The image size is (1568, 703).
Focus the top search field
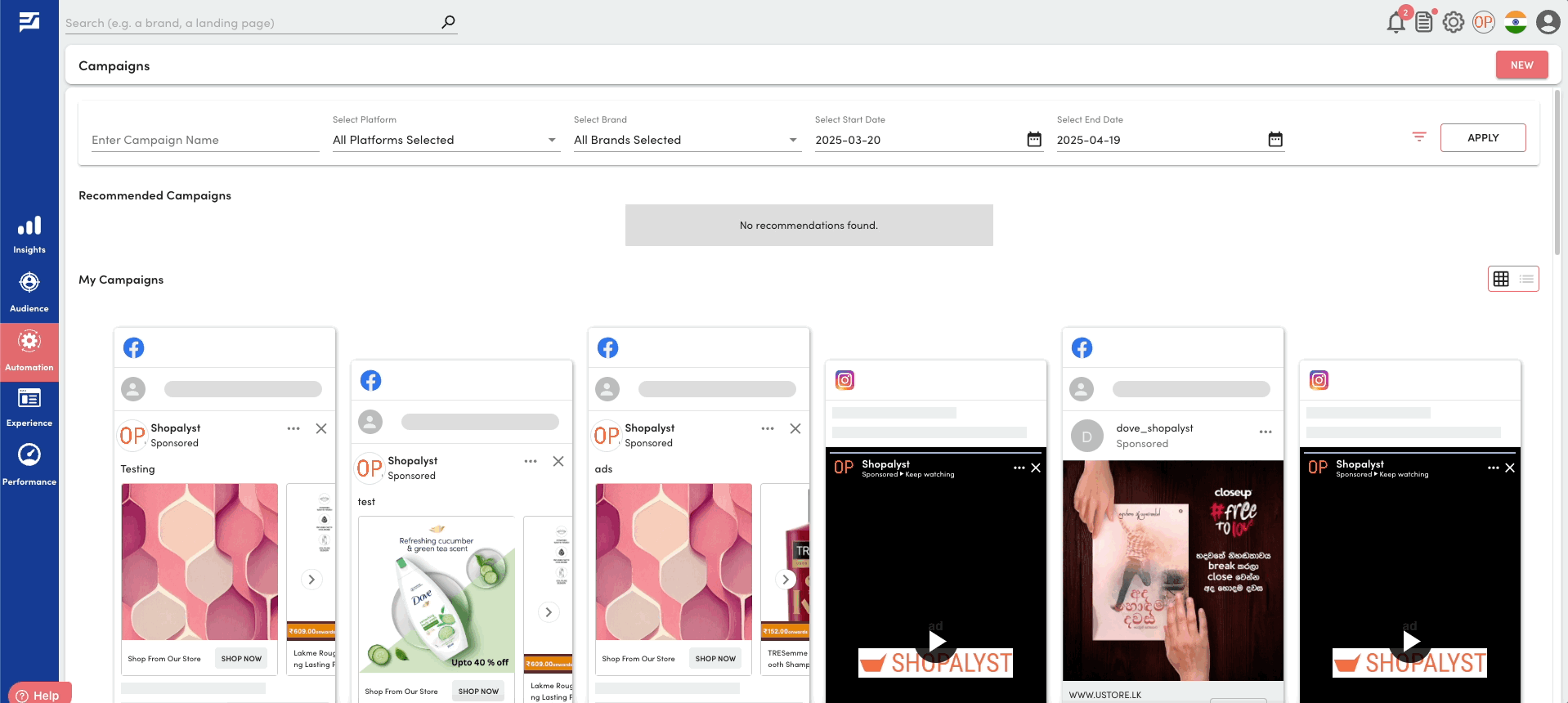coord(252,23)
